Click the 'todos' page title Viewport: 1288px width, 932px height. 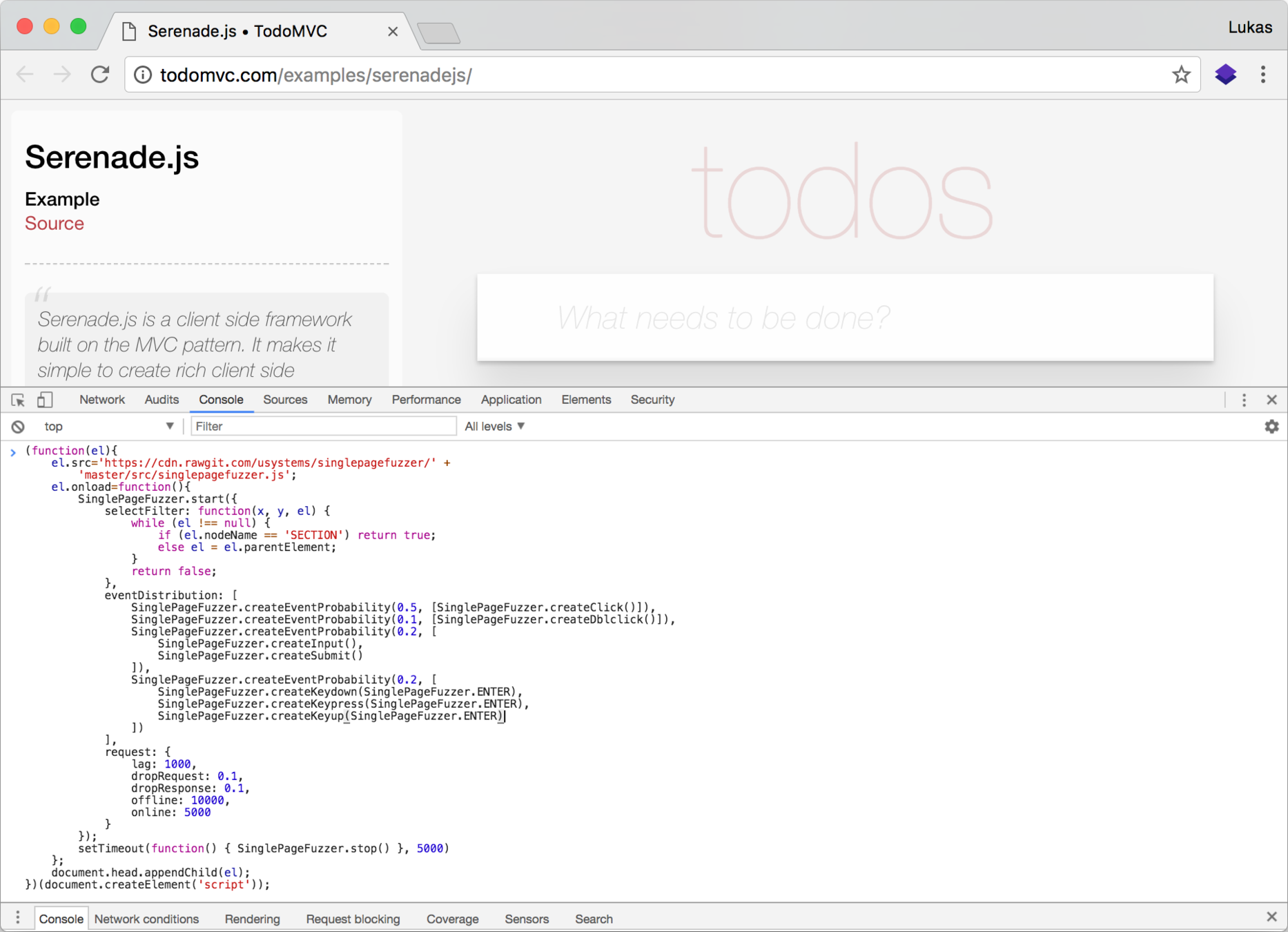(842, 192)
